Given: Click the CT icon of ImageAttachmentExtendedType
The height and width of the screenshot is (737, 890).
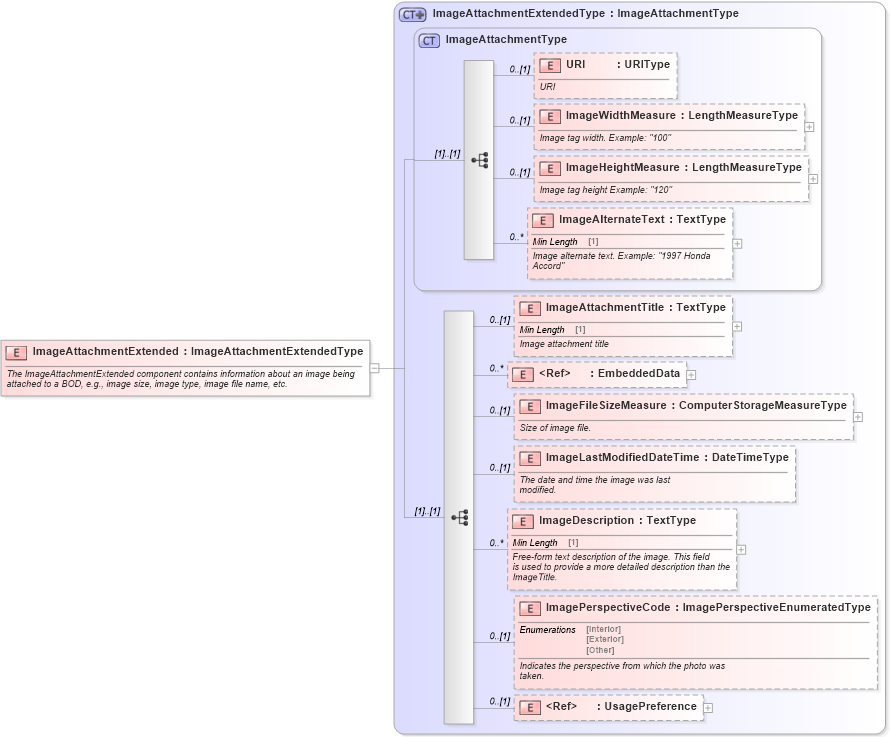Looking at the screenshot, I should click(410, 13).
